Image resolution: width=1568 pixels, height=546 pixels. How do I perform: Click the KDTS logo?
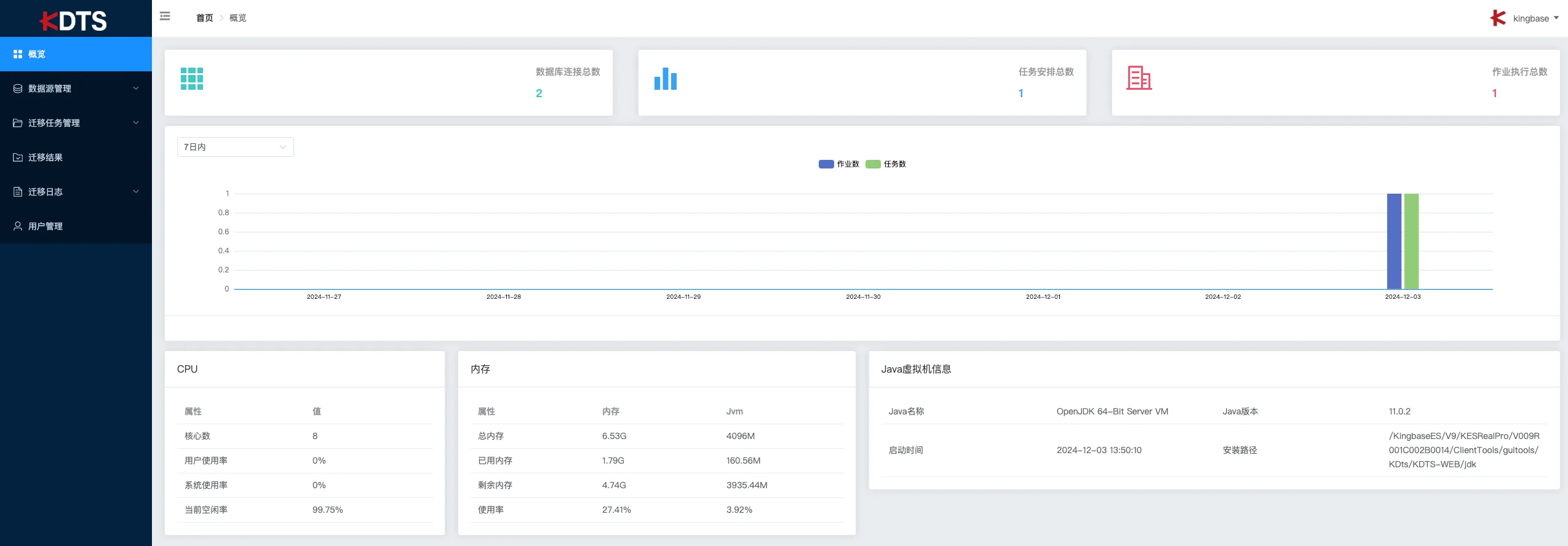(73, 21)
